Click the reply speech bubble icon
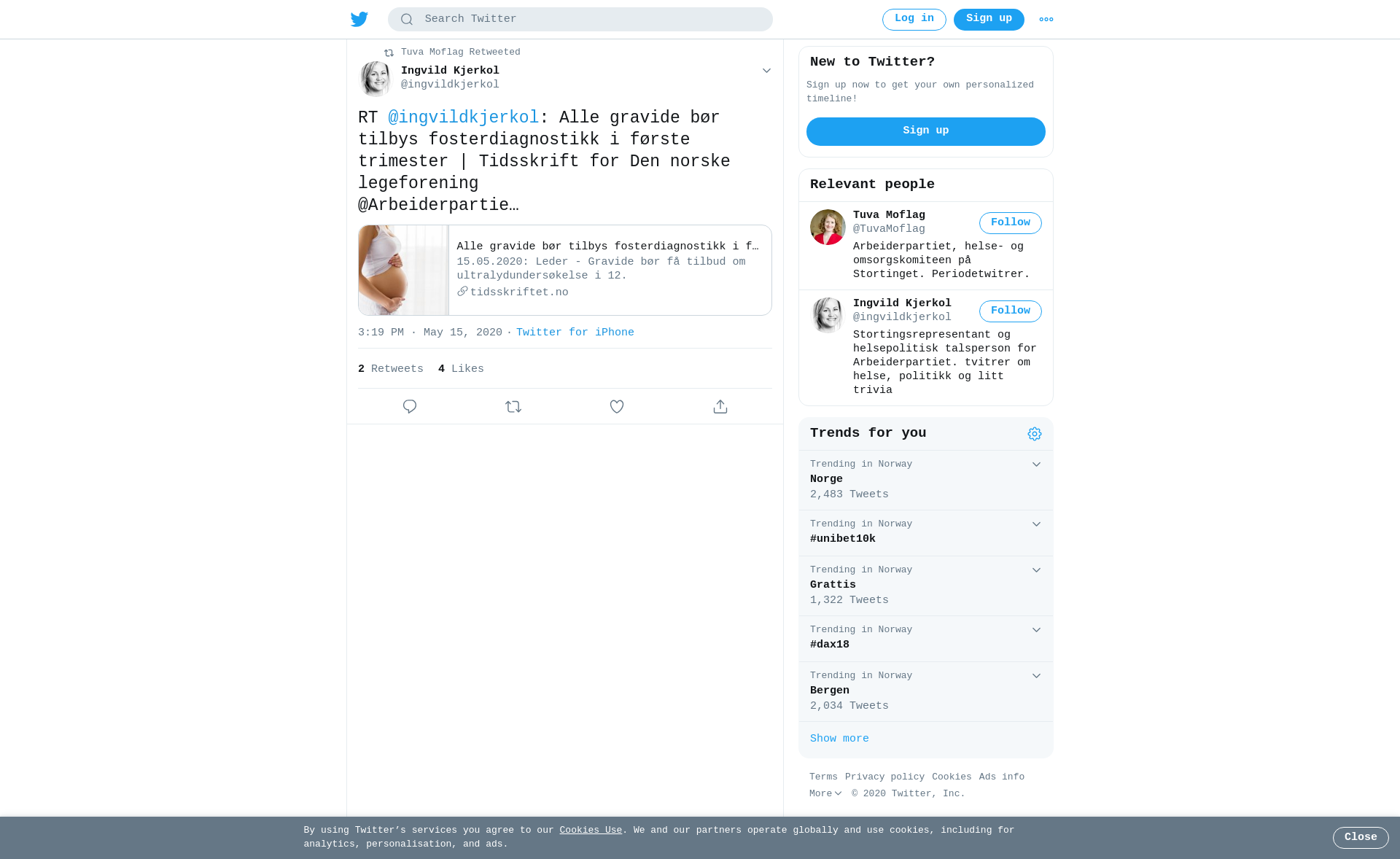The height and width of the screenshot is (859, 1400). 410,407
